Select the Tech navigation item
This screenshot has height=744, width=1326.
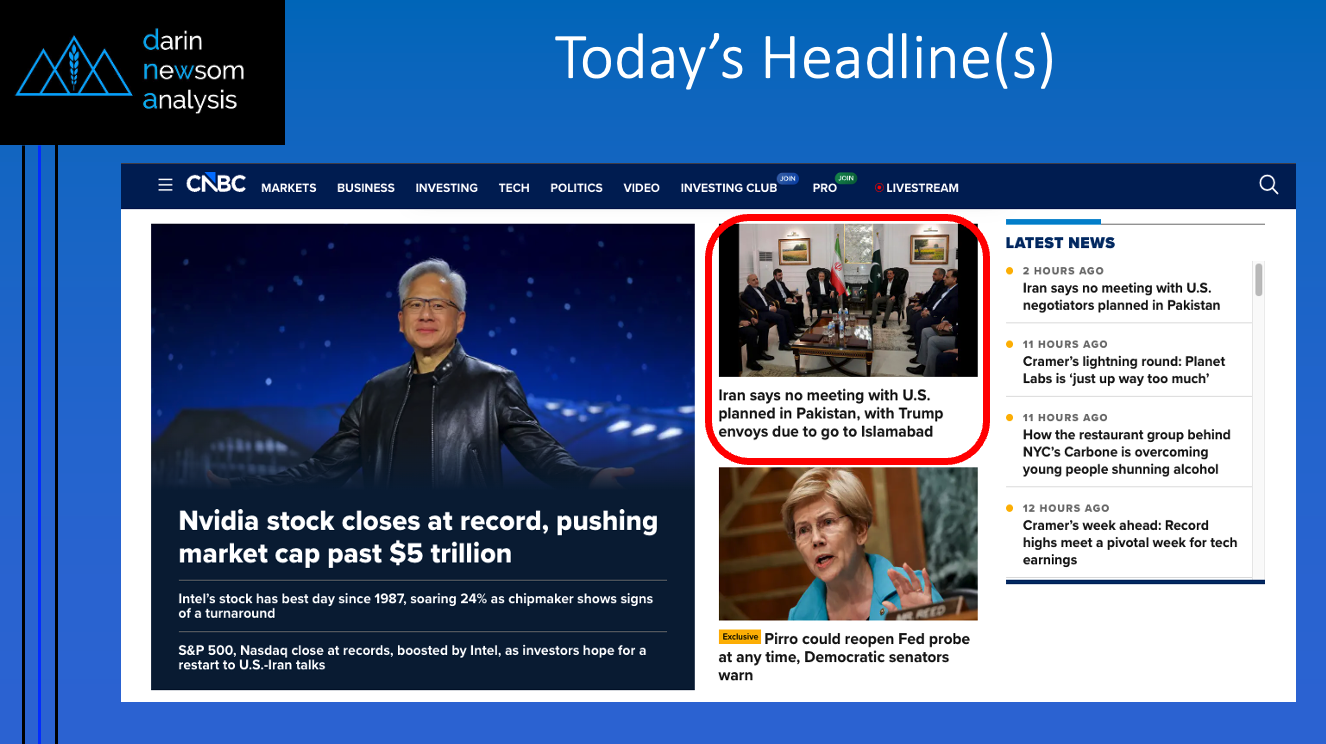[514, 188]
